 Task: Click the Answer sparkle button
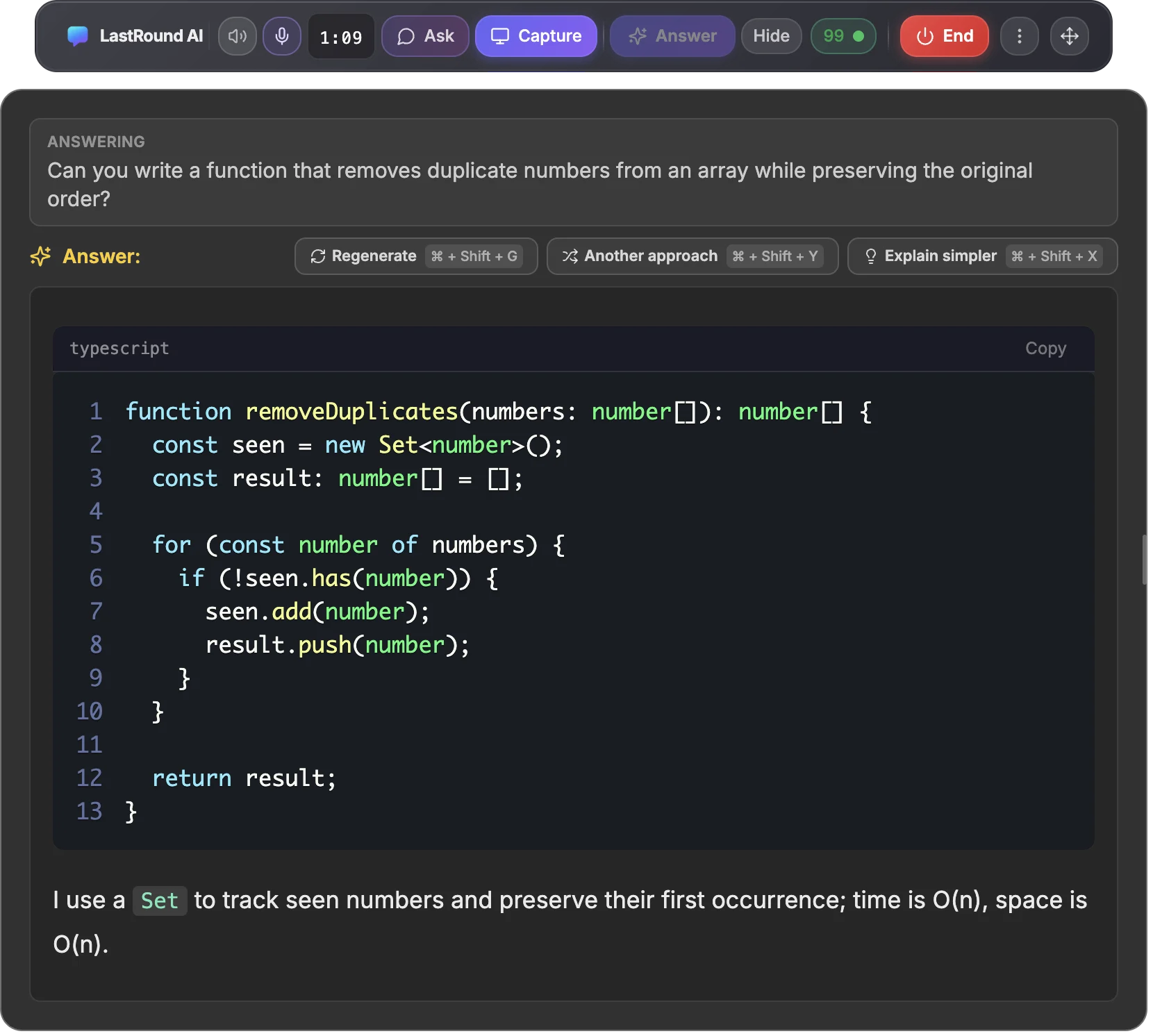coord(672,36)
